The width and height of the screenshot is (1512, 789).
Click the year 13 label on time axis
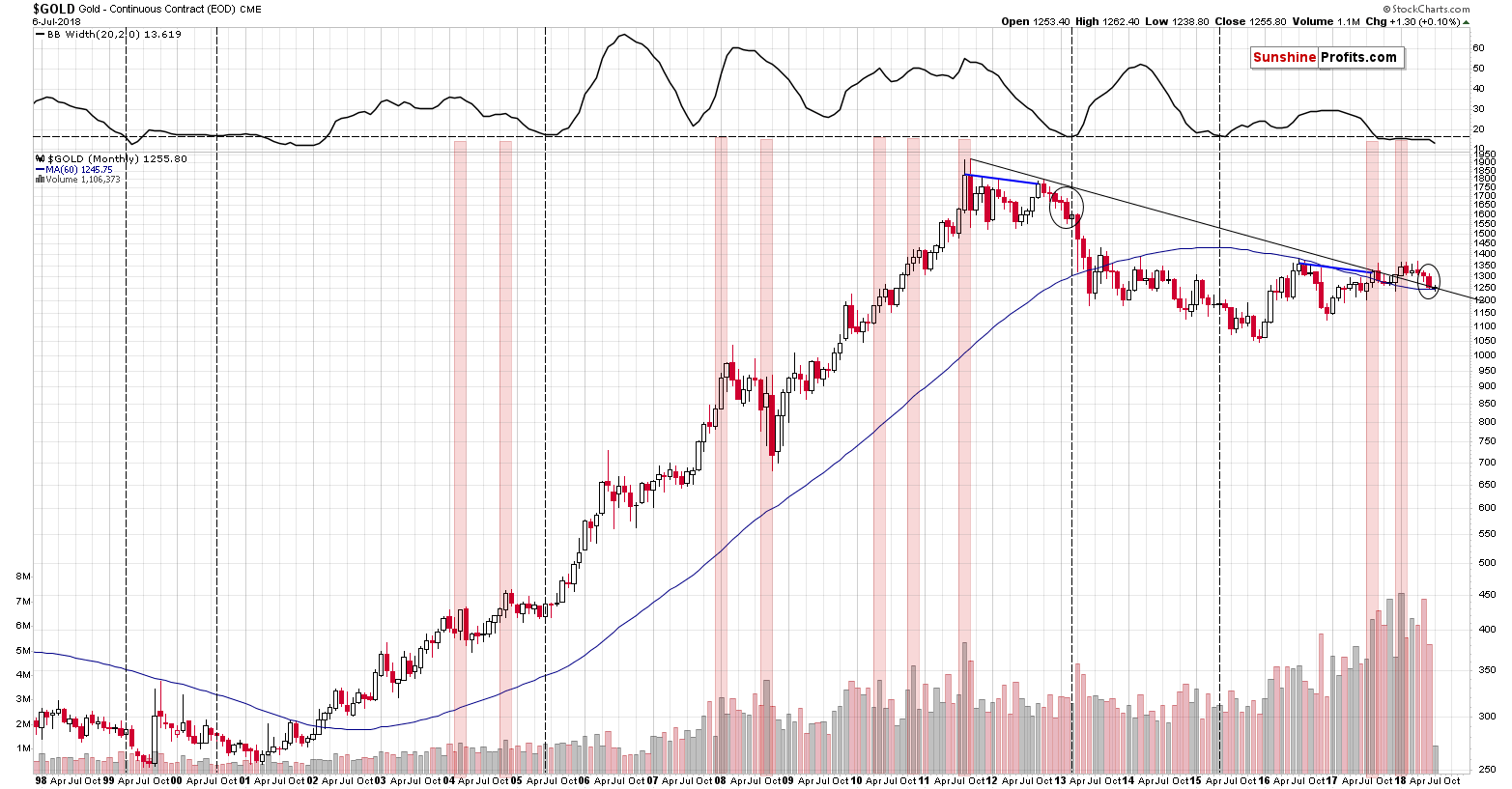coord(1060,781)
